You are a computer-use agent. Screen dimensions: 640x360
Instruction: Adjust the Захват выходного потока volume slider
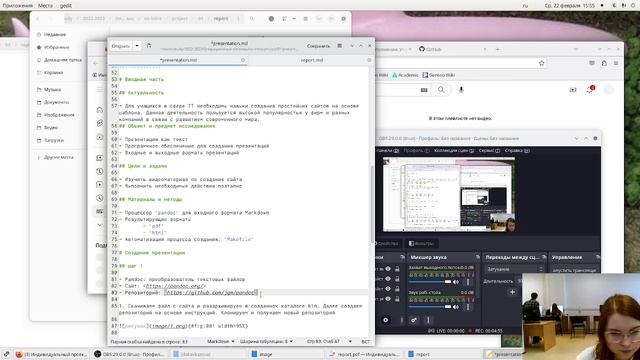(429, 282)
